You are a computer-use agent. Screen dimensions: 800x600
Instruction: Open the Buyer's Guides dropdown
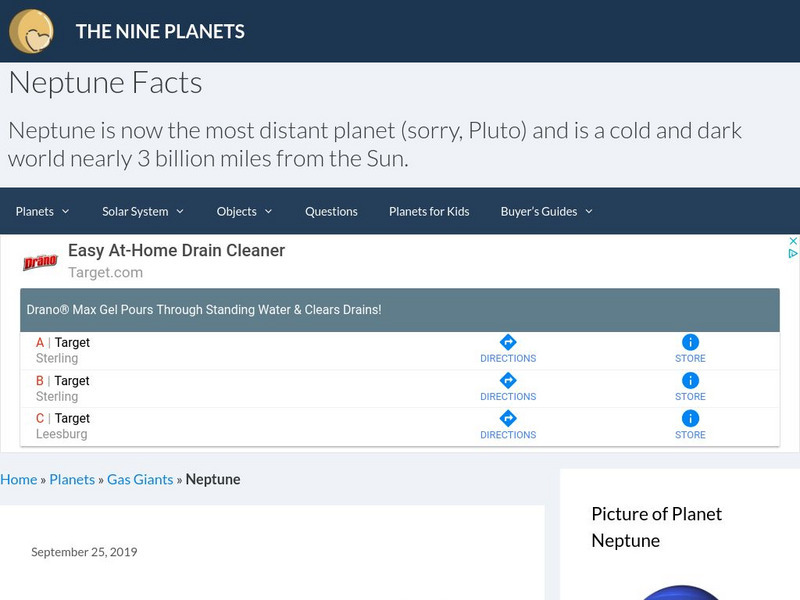click(x=545, y=211)
